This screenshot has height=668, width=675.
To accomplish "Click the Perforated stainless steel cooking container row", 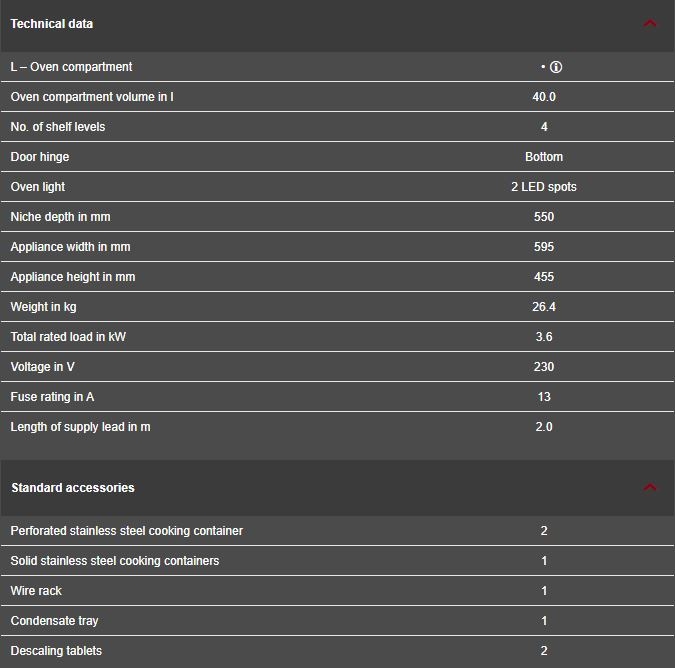I will pyautogui.click(x=338, y=531).
